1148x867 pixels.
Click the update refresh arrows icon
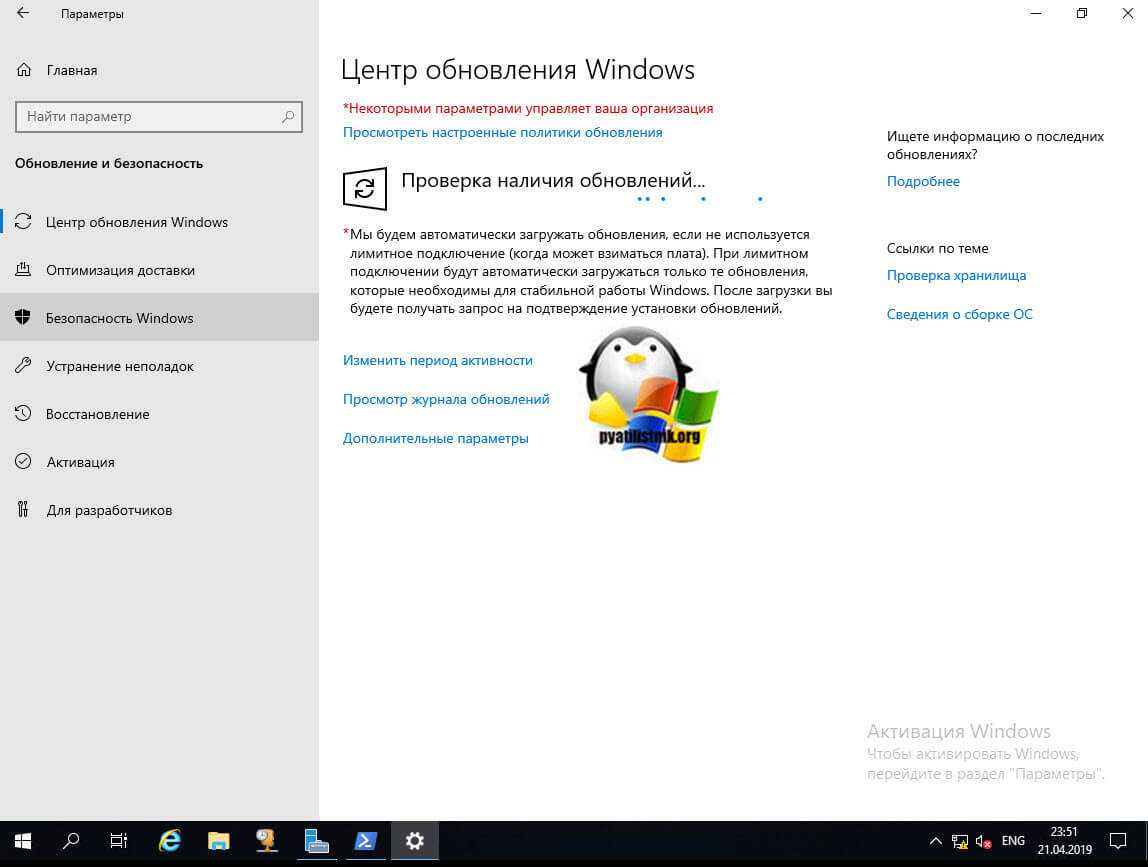click(x=364, y=188)
